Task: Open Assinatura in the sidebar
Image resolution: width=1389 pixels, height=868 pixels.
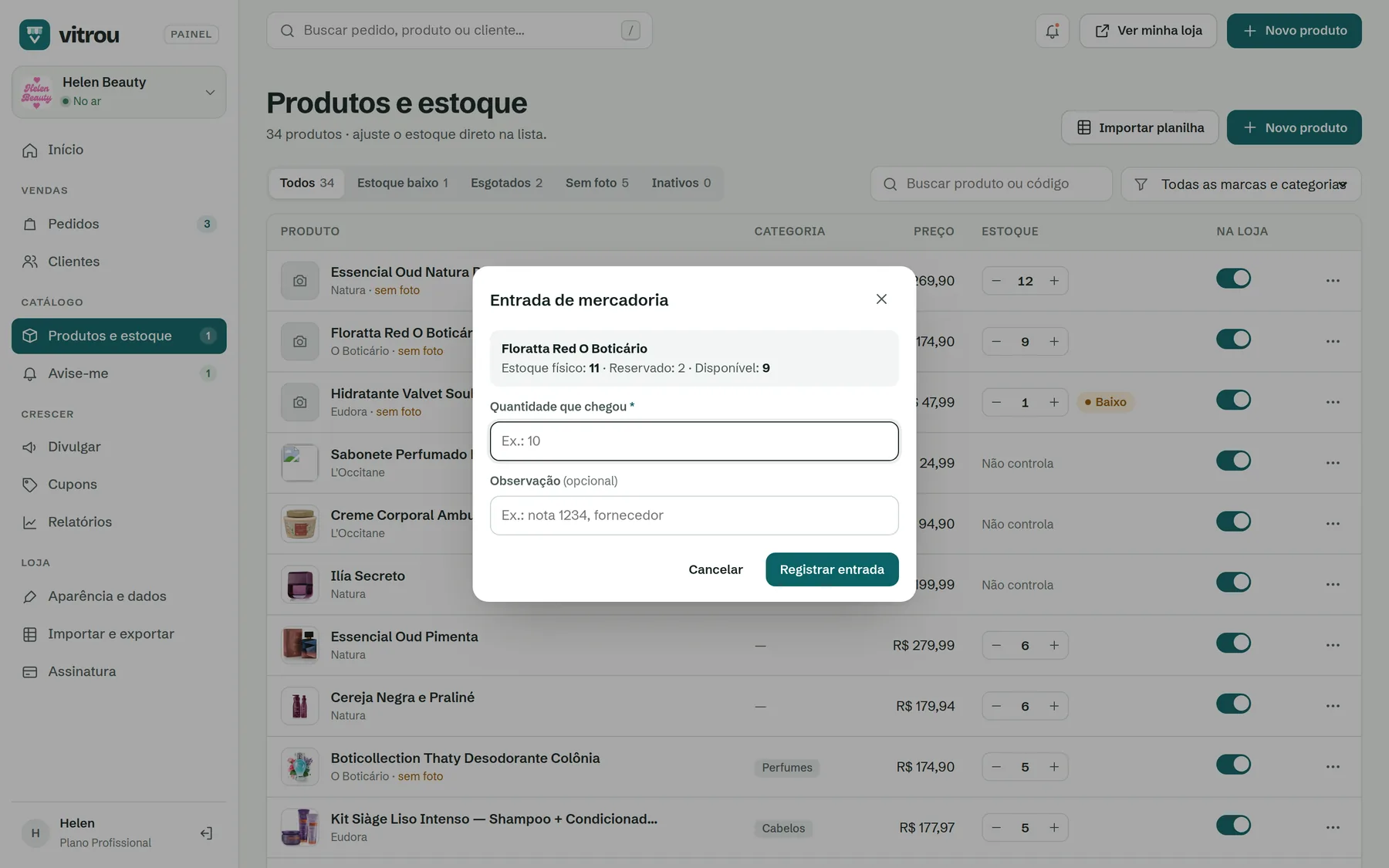Action: [119, 672]
